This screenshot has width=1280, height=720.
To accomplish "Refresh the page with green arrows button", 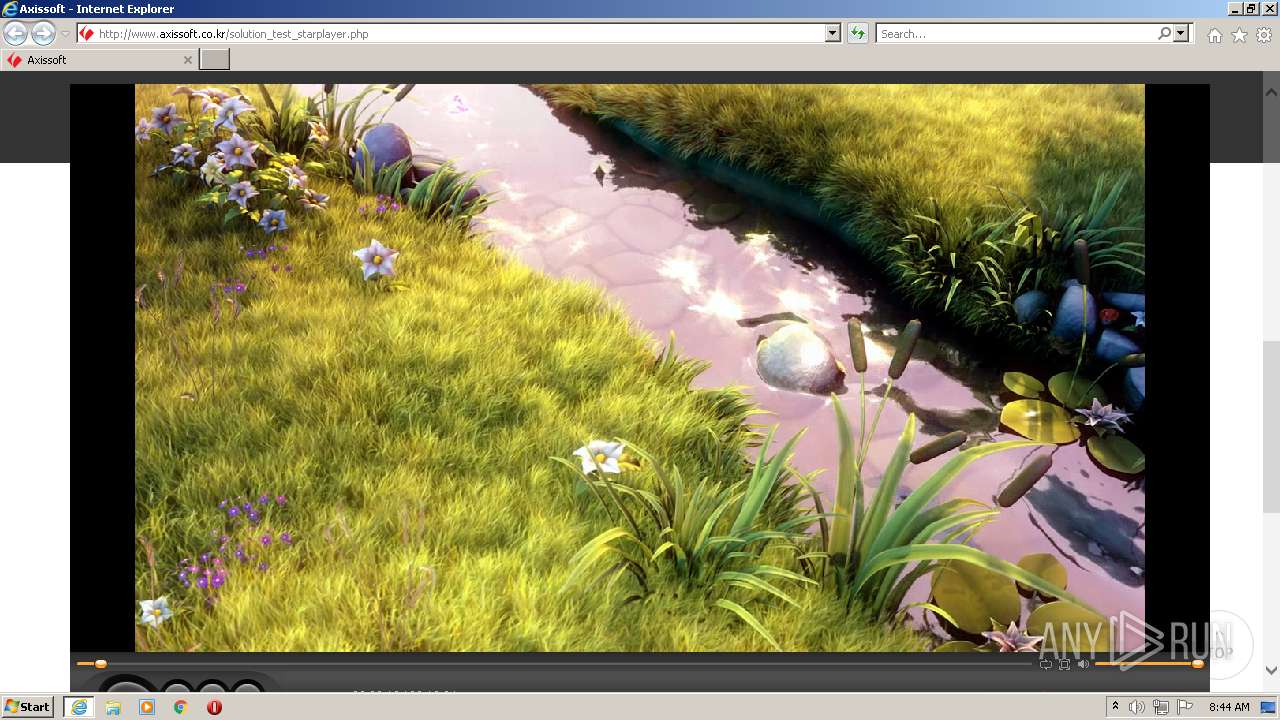I will (858, 33).
